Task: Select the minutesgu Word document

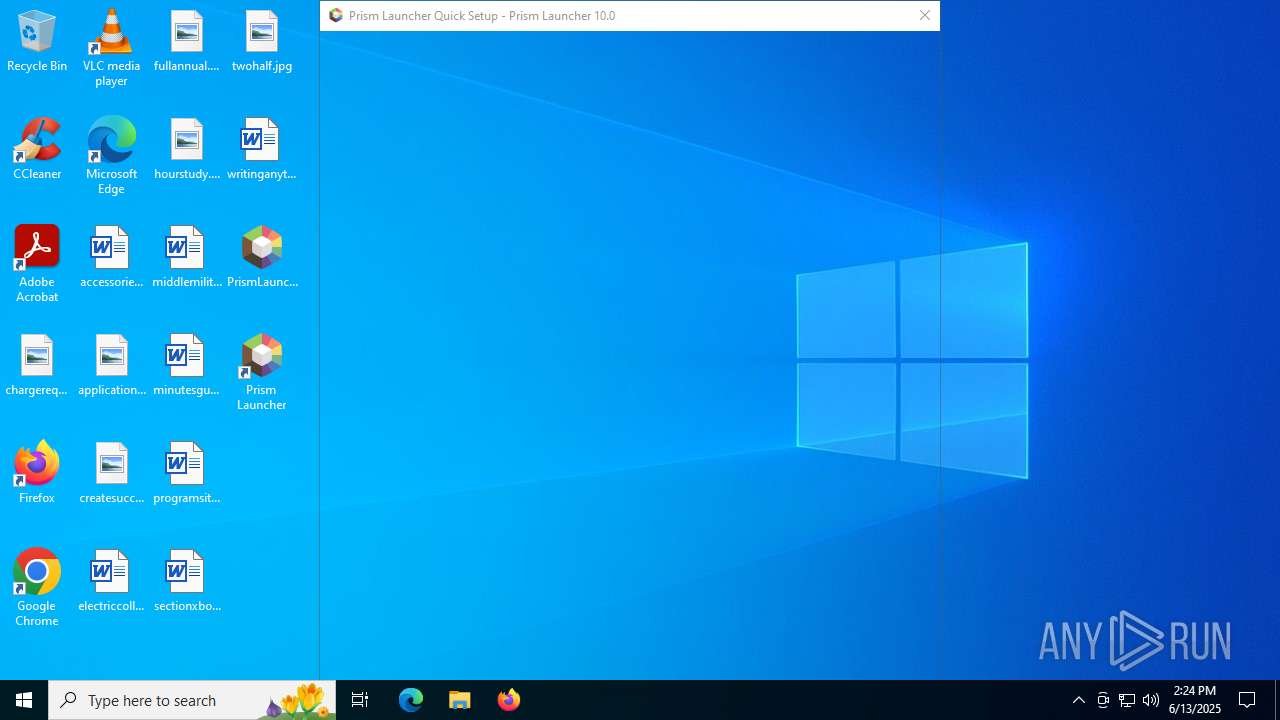Action: (x=186, y=366)
